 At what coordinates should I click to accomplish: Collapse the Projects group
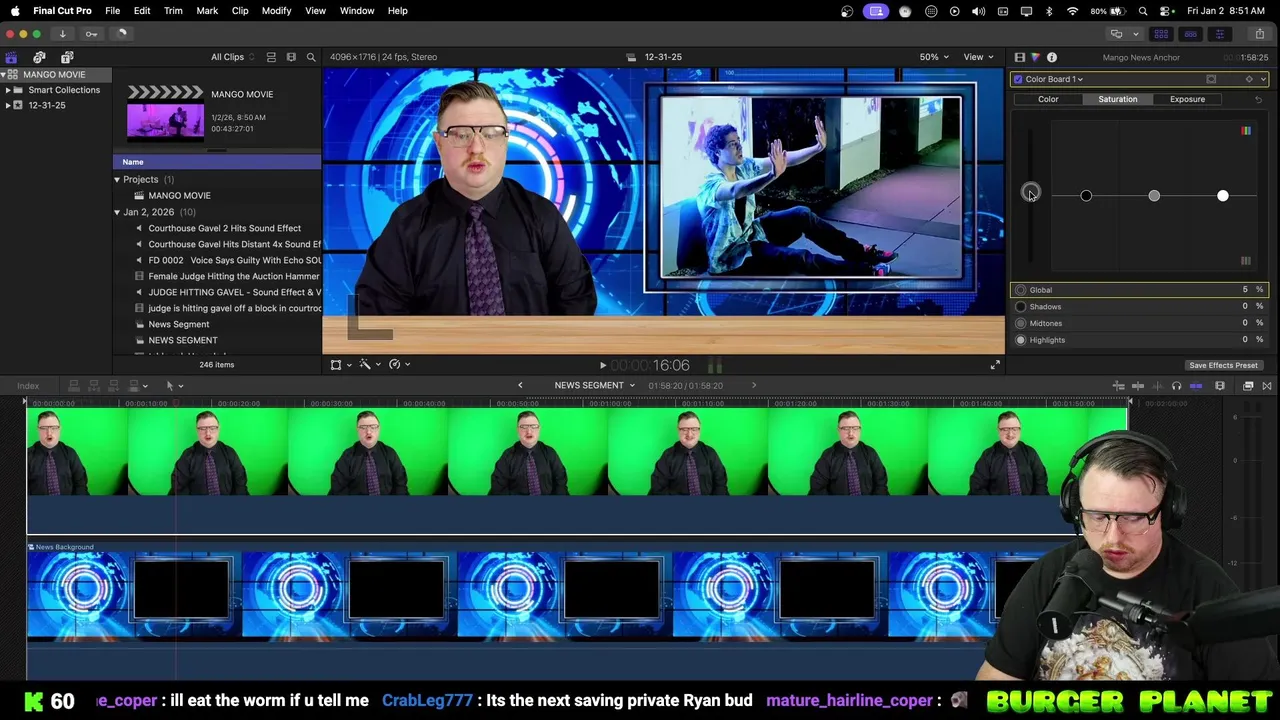tap(117, 179)
